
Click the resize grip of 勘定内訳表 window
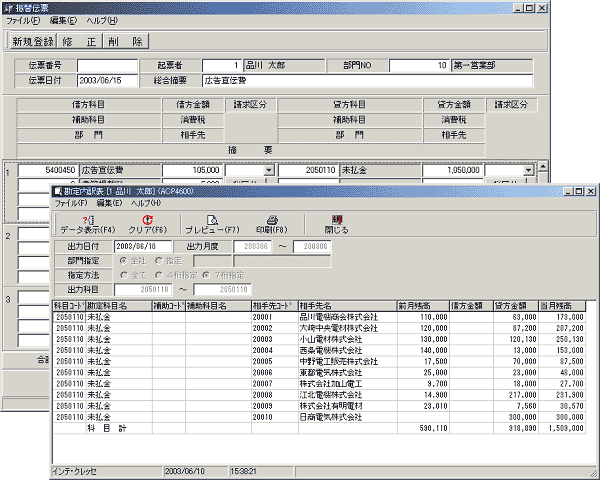(592, 472)
